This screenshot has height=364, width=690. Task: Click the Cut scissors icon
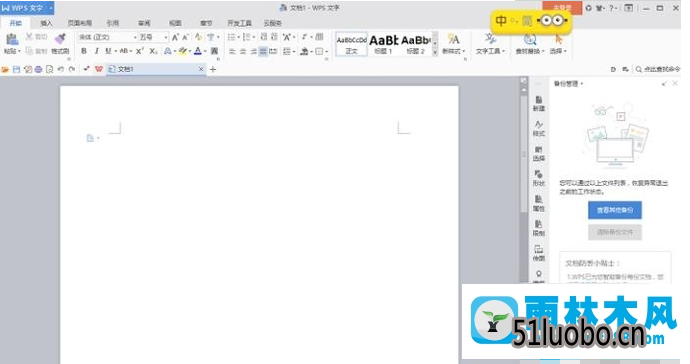point(29,37)
